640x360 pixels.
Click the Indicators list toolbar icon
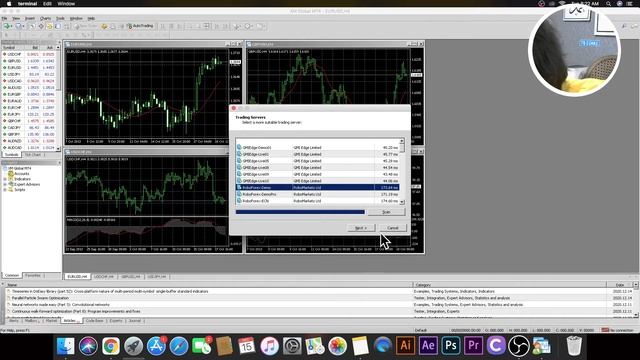tap(237, 26)
